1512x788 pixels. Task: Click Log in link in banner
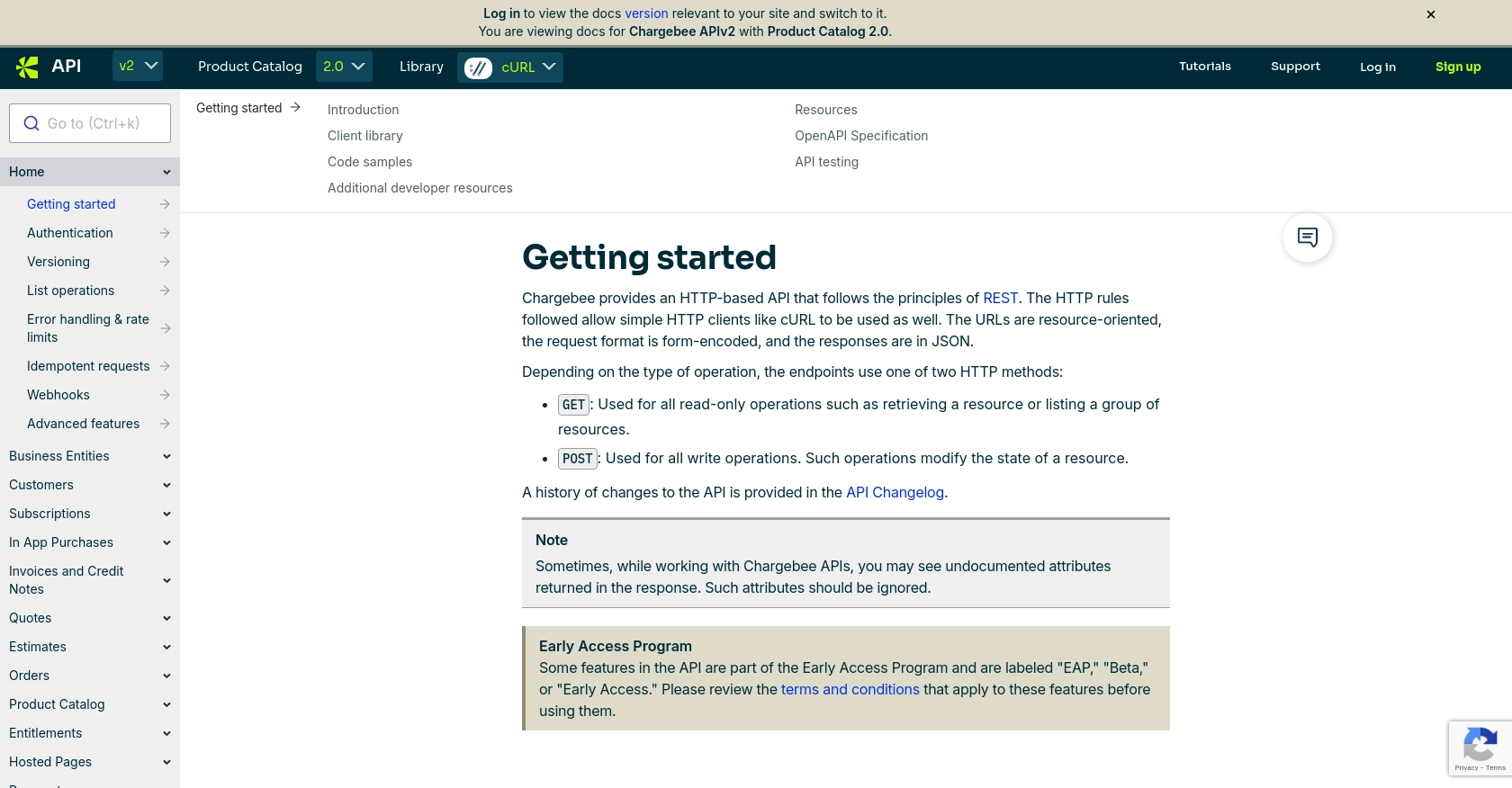pyautogui.click(x=501, y=13)
